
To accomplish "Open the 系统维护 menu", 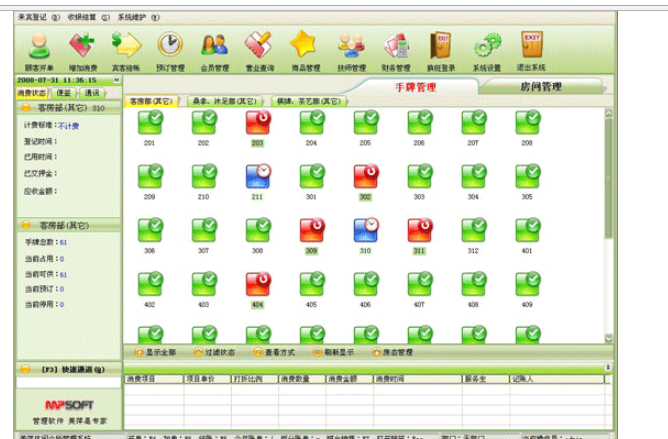I will click(x=138, y=17).
